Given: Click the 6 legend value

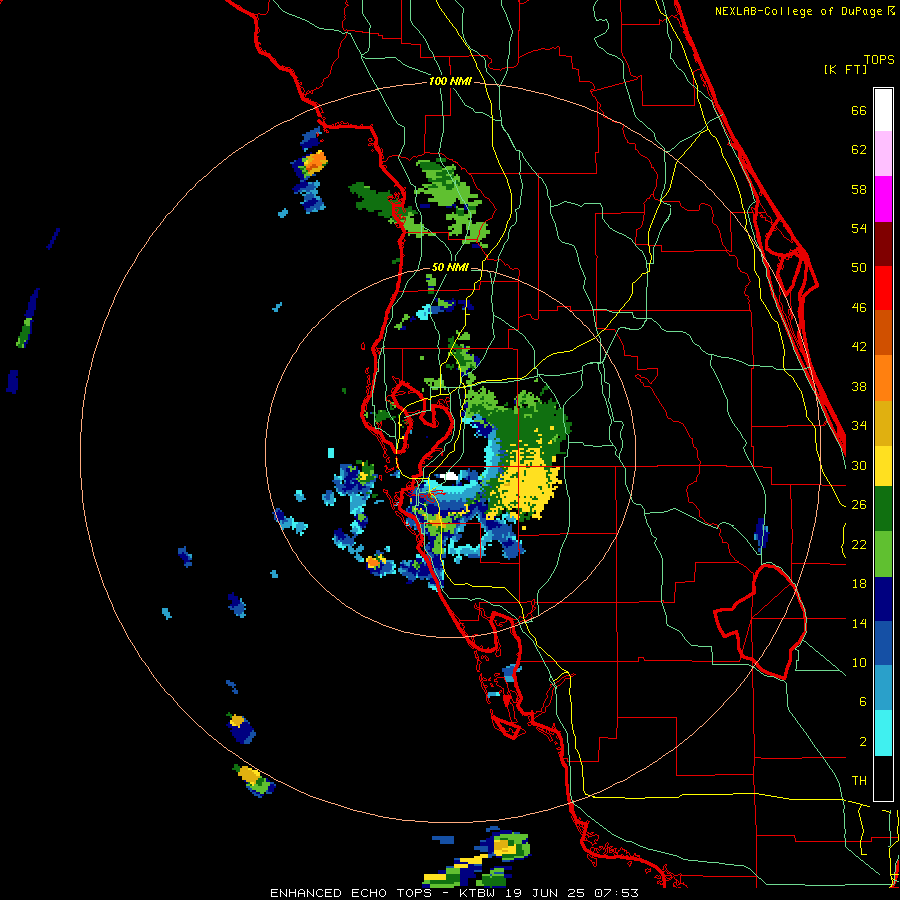Looking at the screenshot, I should (863, 701).
